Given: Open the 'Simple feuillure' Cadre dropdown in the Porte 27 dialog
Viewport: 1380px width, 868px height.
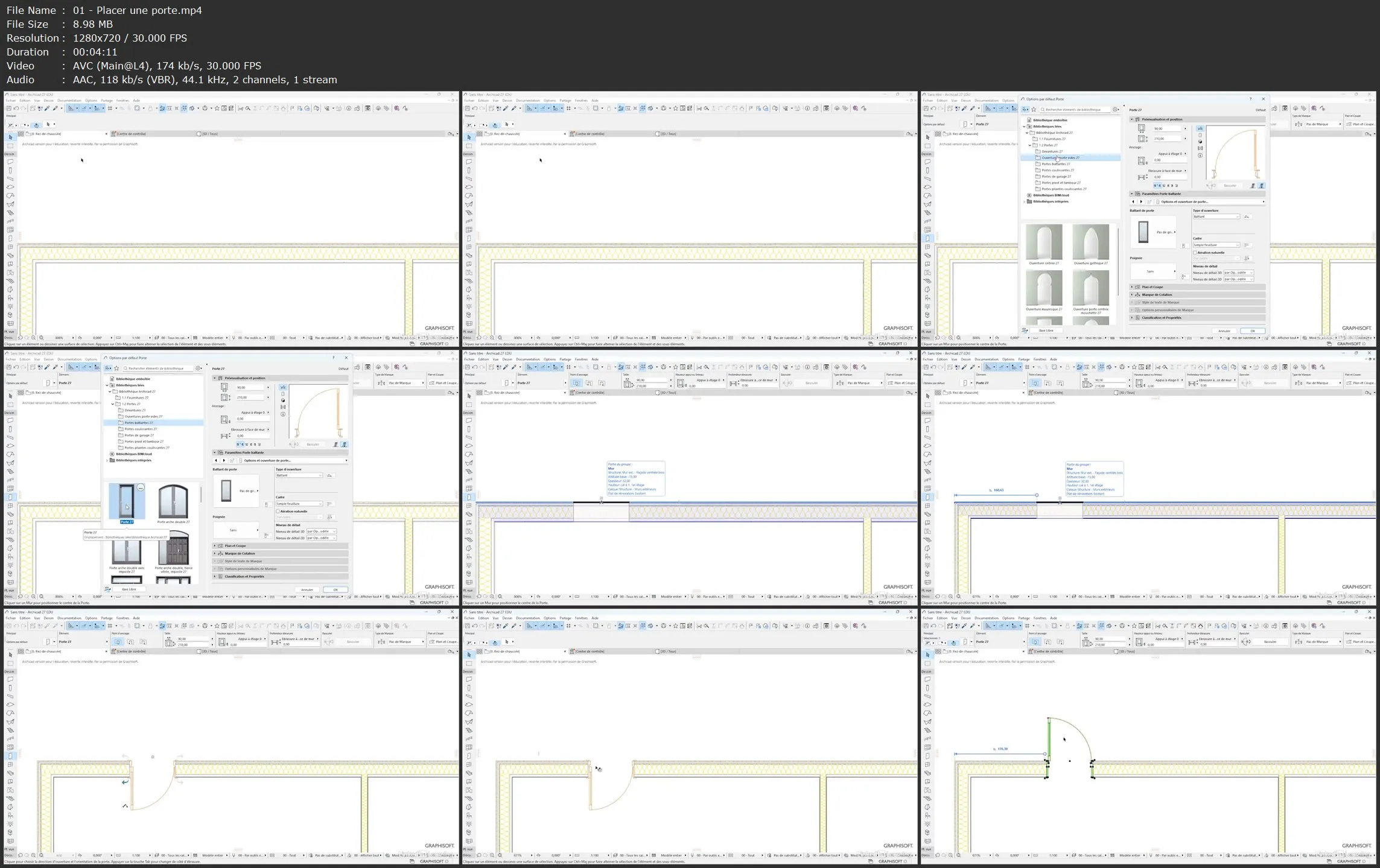Looking at the screenshot, I should coord(299,504).
